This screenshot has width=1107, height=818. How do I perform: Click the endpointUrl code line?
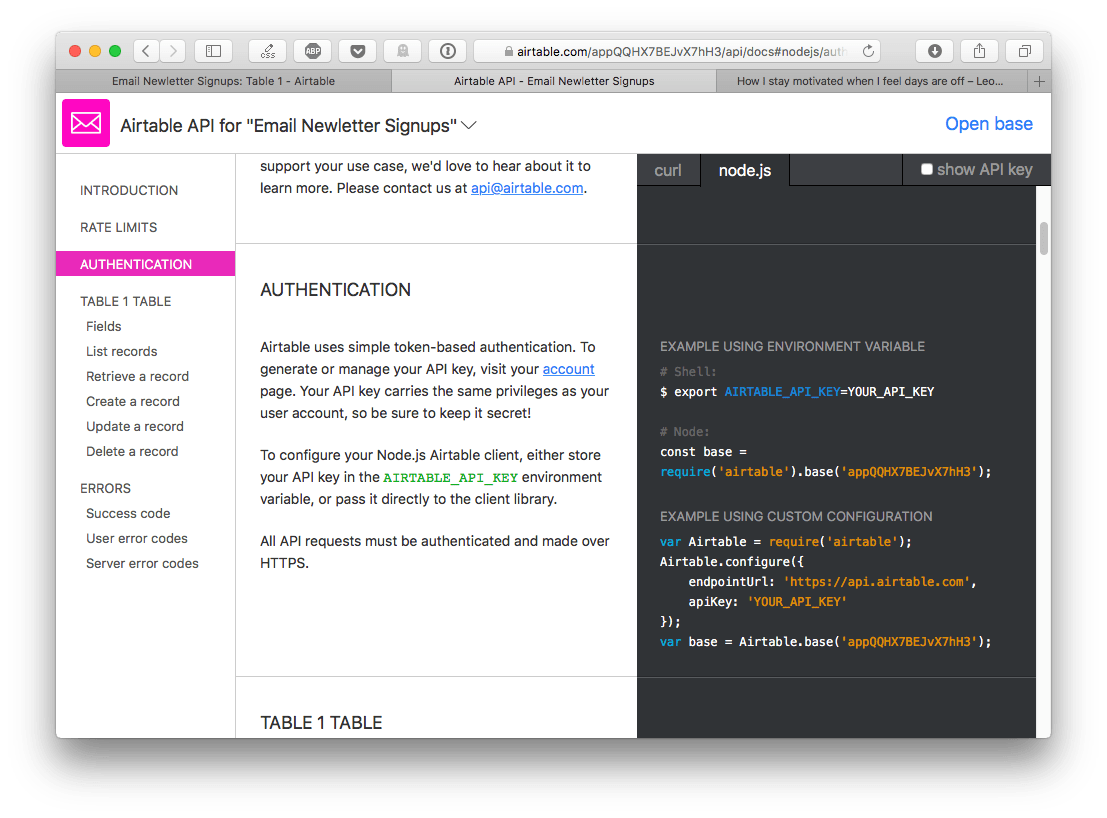(832, 582)
